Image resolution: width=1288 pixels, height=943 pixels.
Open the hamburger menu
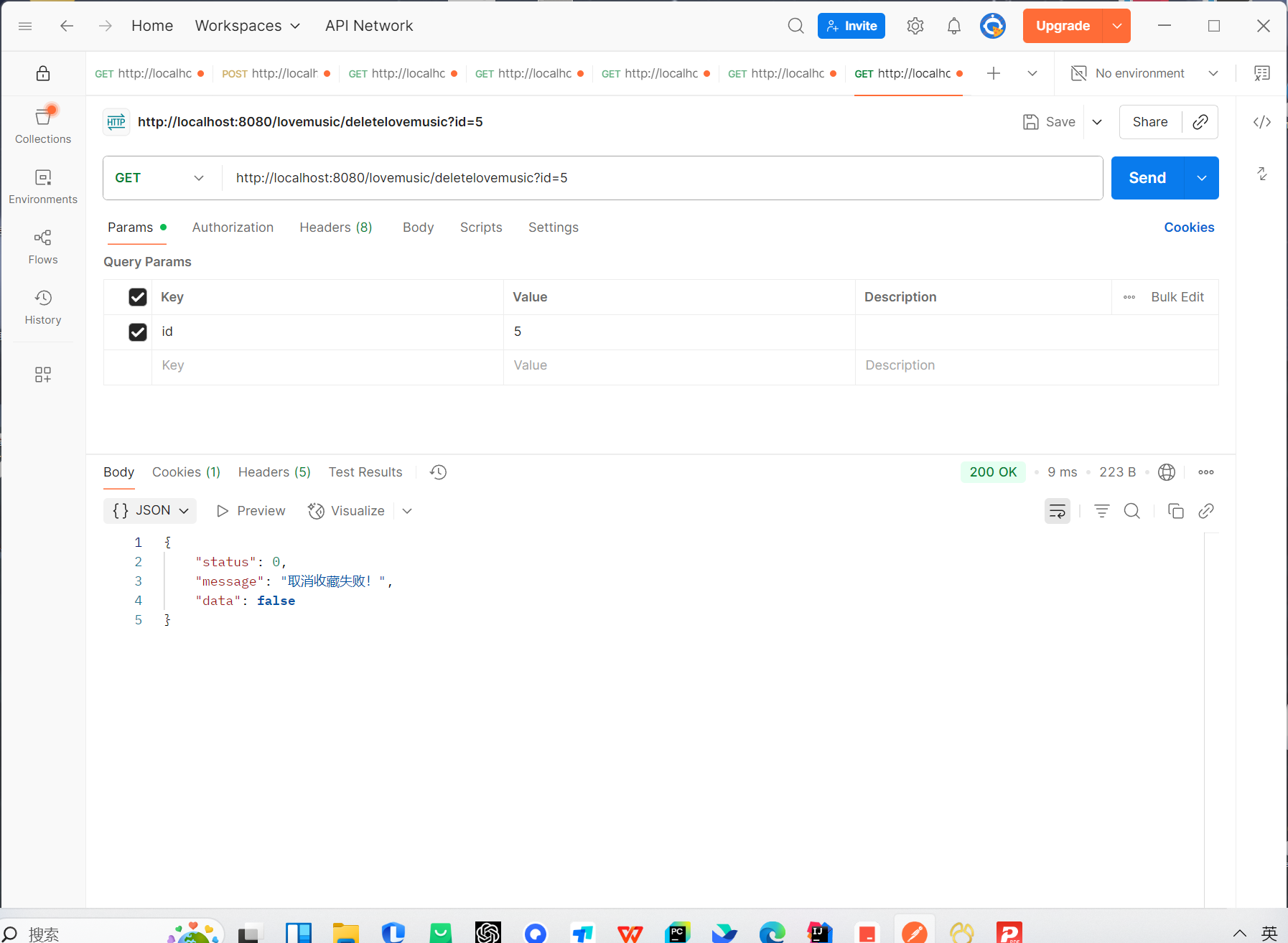tap(25, 26)
